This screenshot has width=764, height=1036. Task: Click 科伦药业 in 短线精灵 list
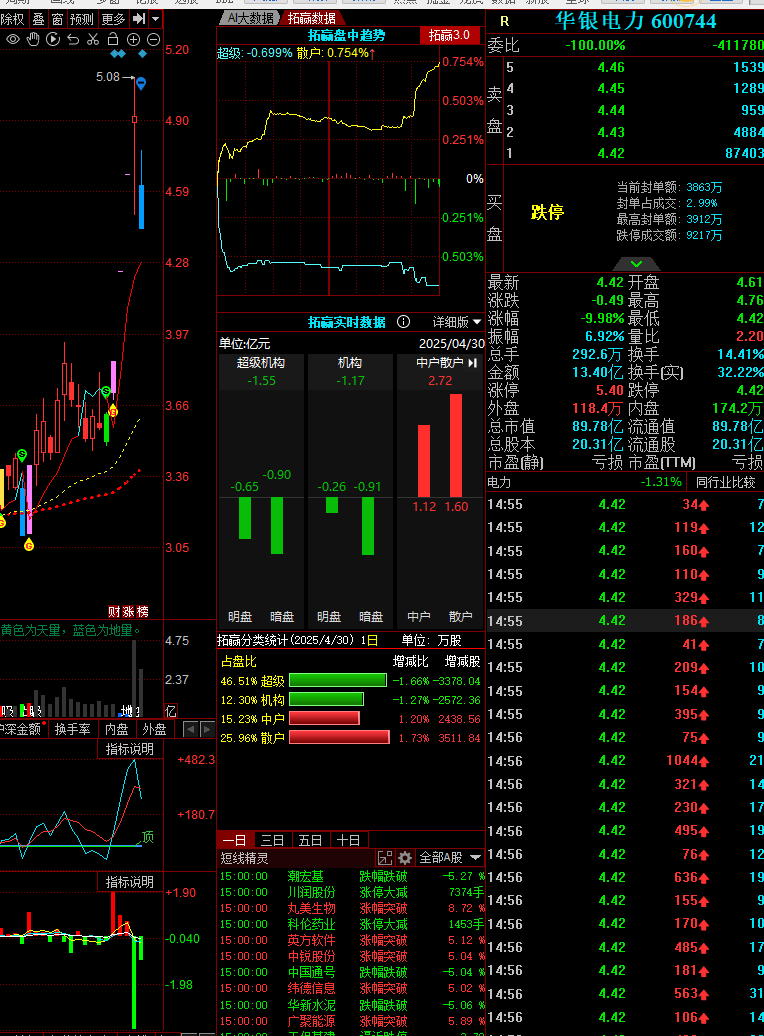tap(311, 924)
